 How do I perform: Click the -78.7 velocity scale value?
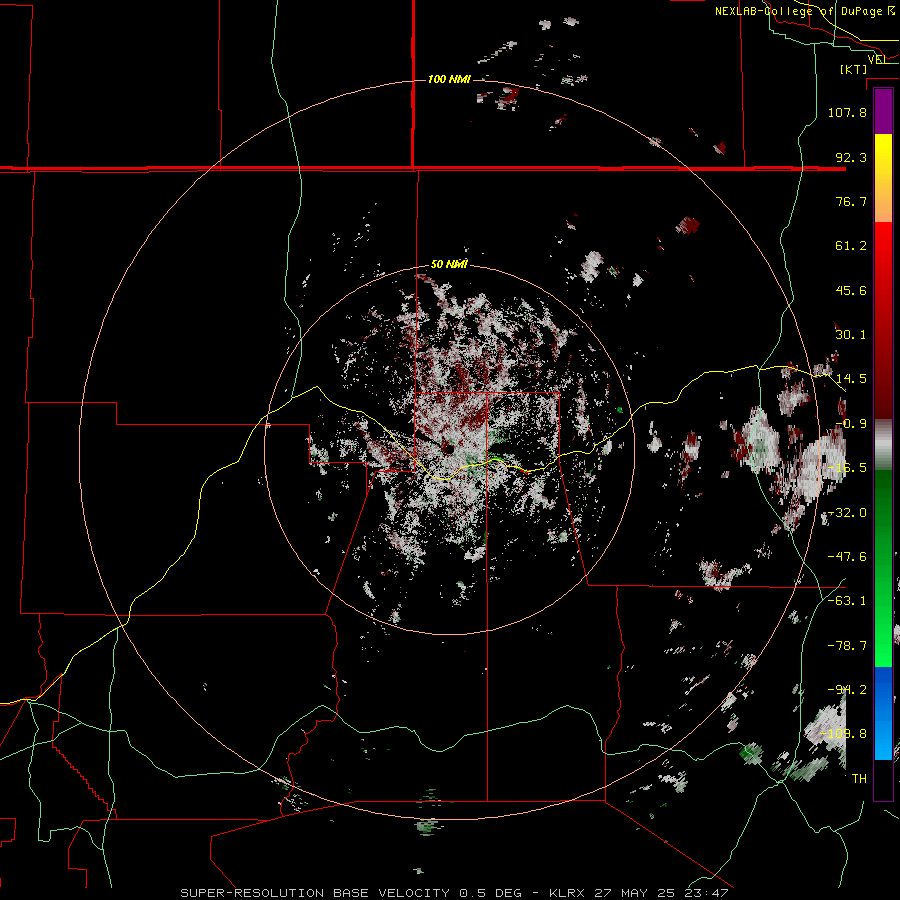click(847, 646)
